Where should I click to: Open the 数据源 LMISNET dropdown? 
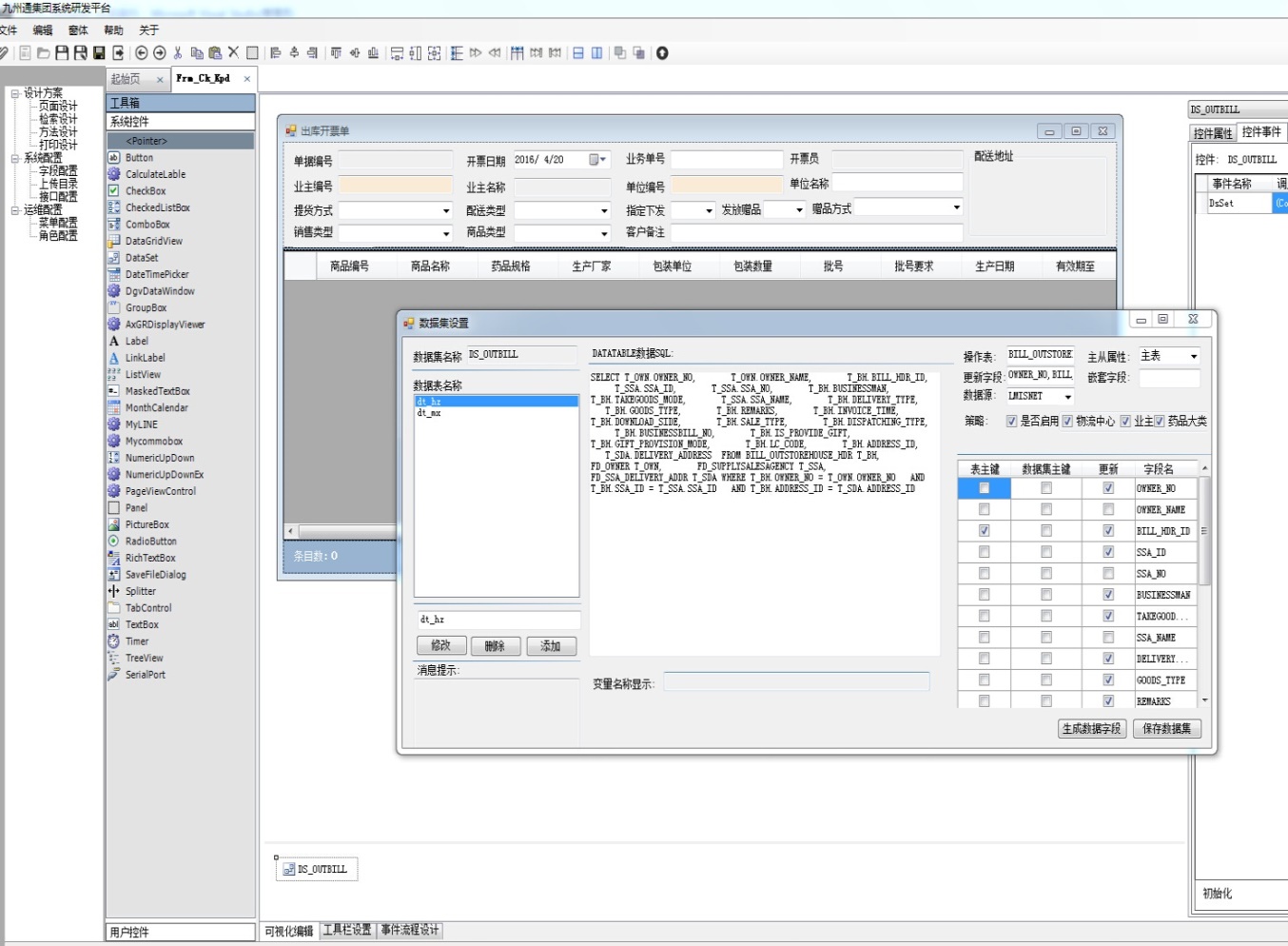[1068, 397]
